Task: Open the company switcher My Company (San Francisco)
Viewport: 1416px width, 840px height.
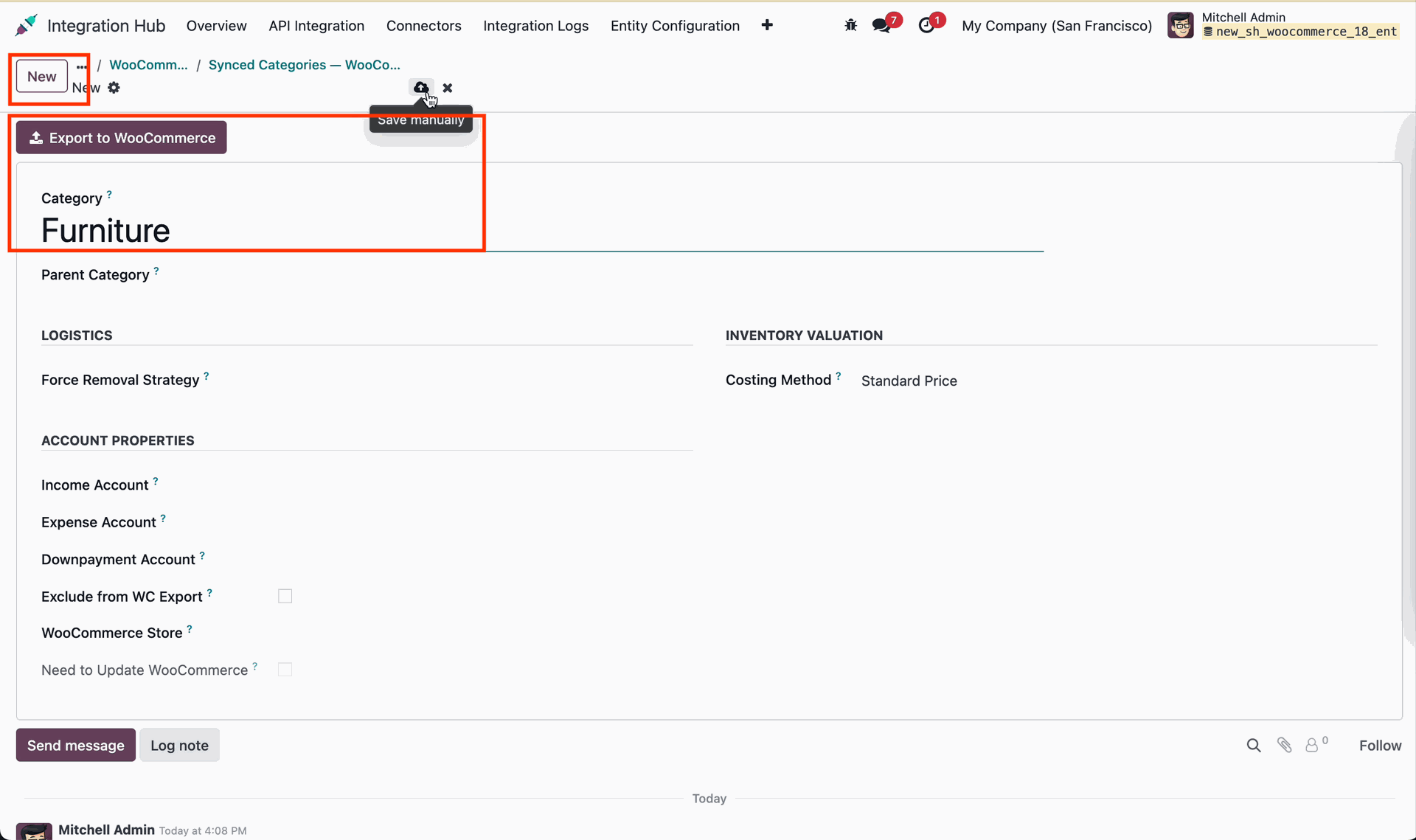Action: [x=1056, y=26]
